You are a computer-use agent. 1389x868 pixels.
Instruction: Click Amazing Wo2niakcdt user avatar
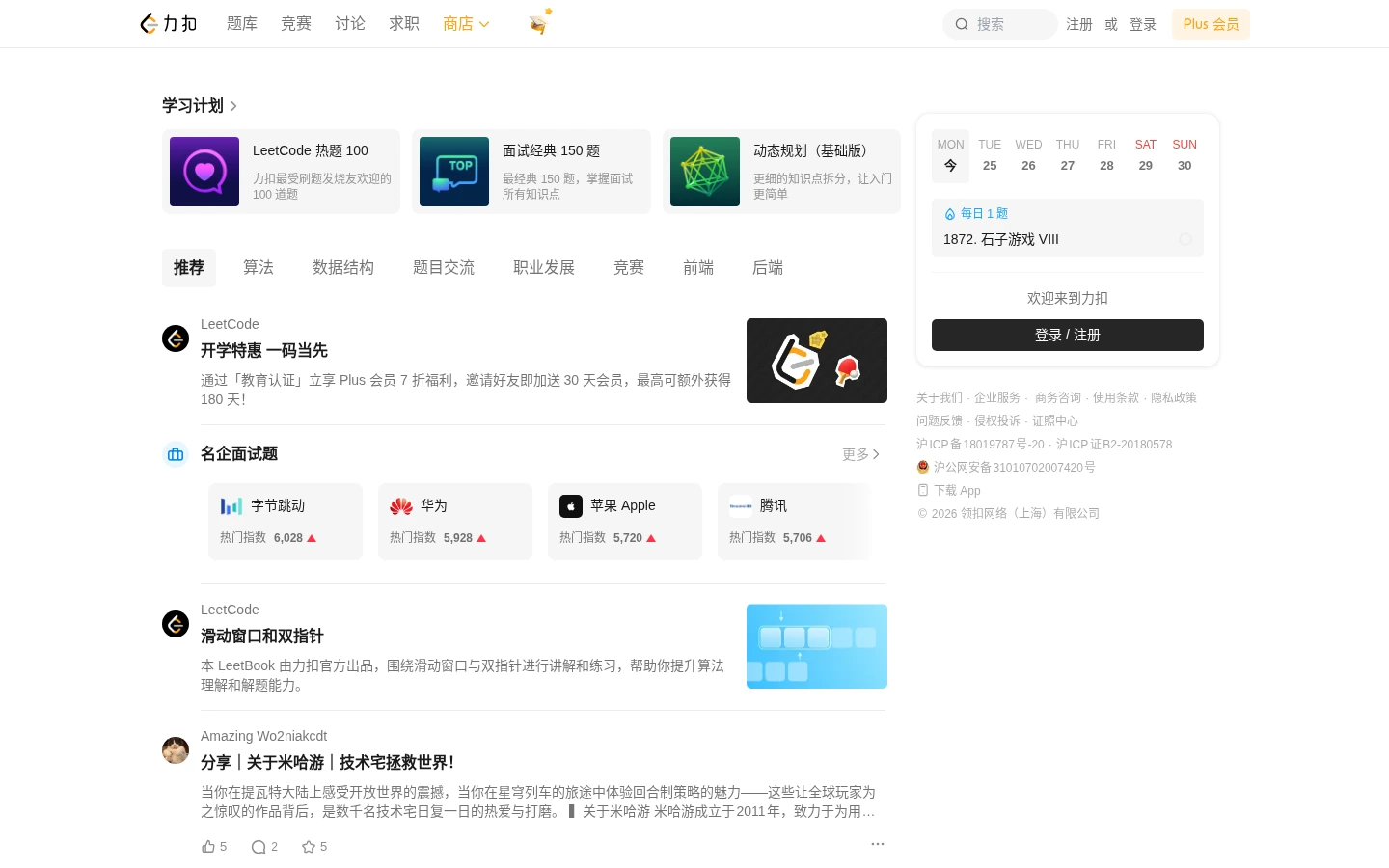click(176, 750)
